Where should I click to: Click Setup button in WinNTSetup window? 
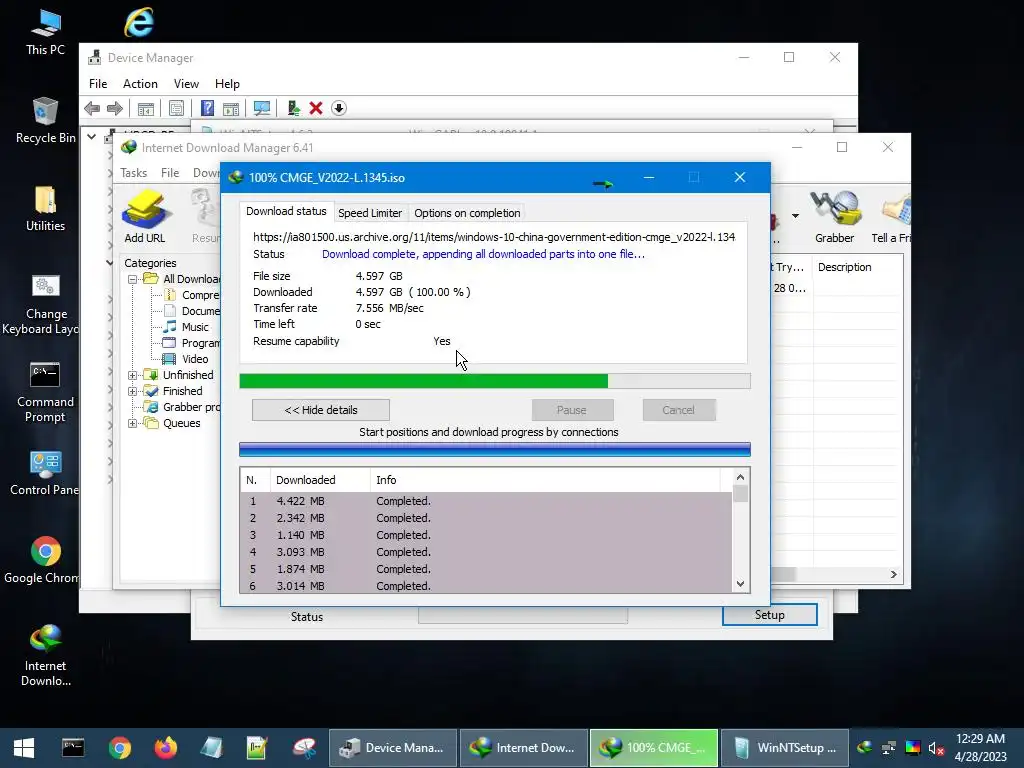pos(769,615)
